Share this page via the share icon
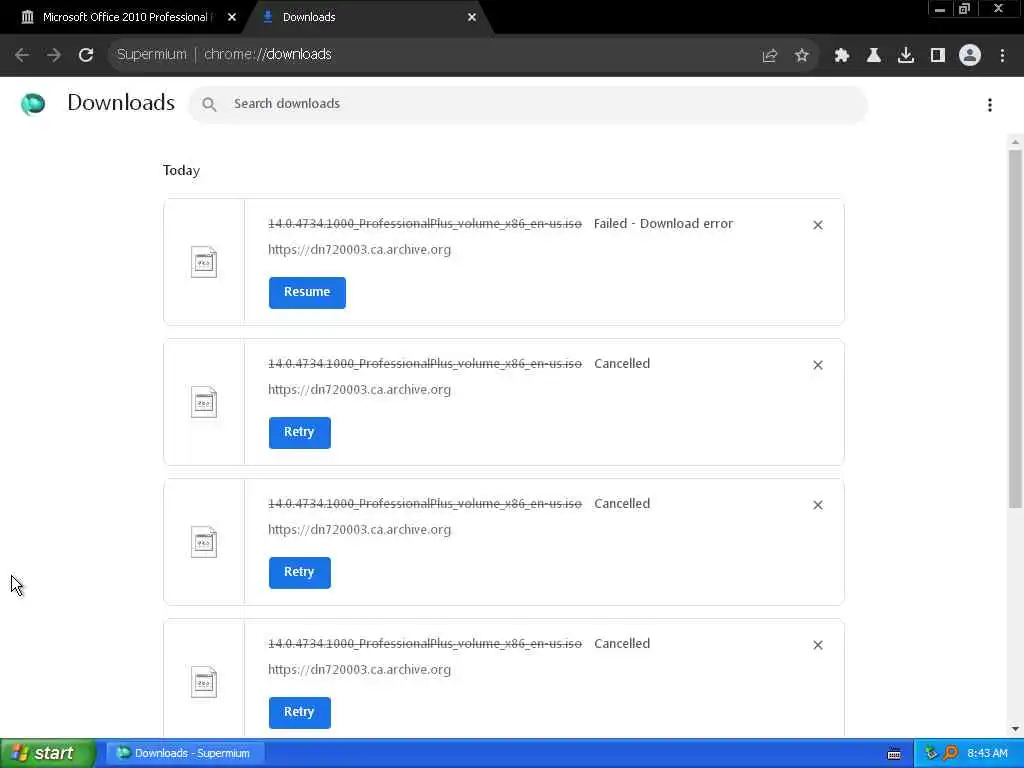Screen dimensions: 1024x768 [x=770, y=56]
